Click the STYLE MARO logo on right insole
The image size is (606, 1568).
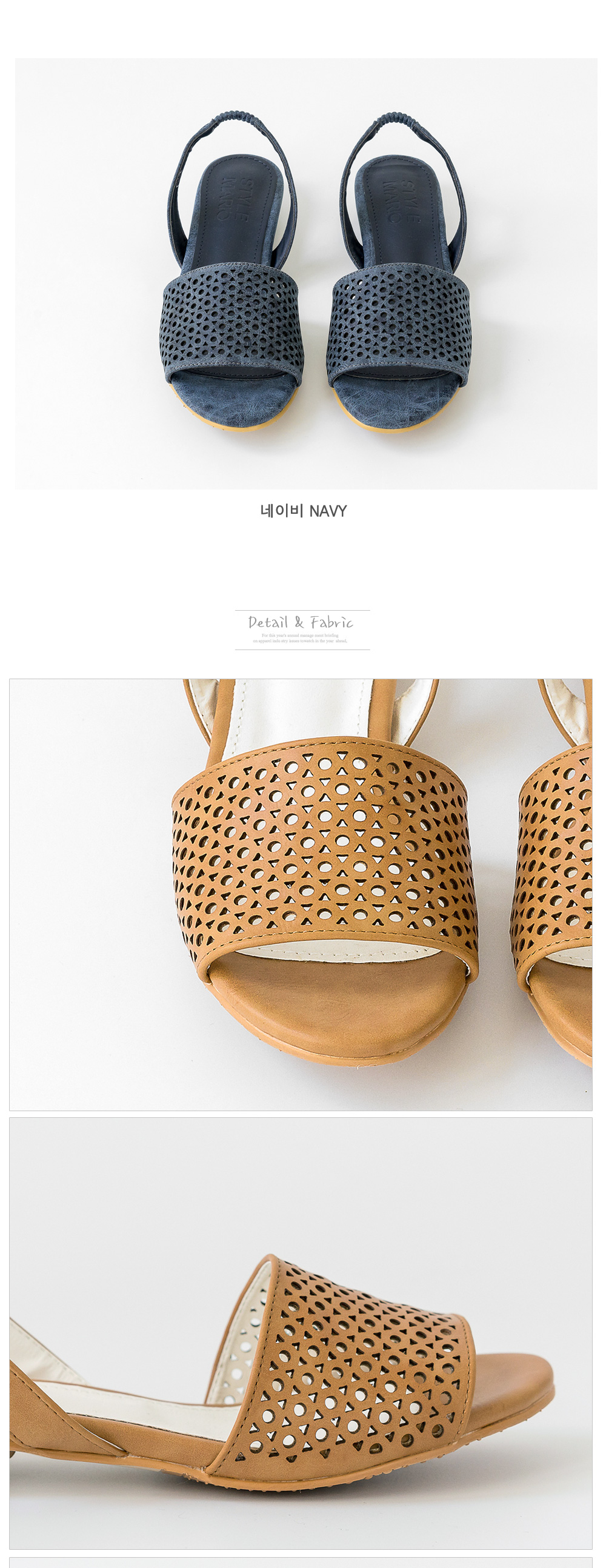coord(399,201)
